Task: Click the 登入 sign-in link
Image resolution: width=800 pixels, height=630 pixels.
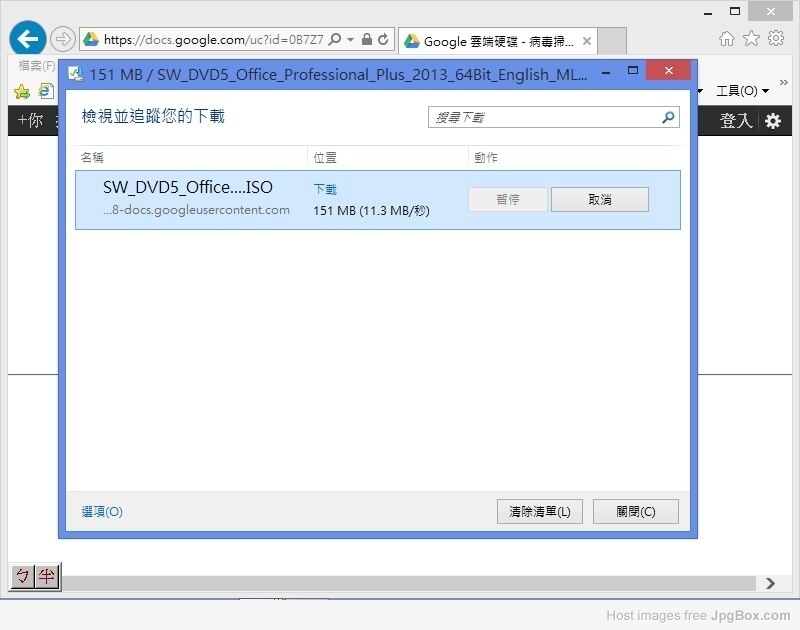Action: click(736, 121)
